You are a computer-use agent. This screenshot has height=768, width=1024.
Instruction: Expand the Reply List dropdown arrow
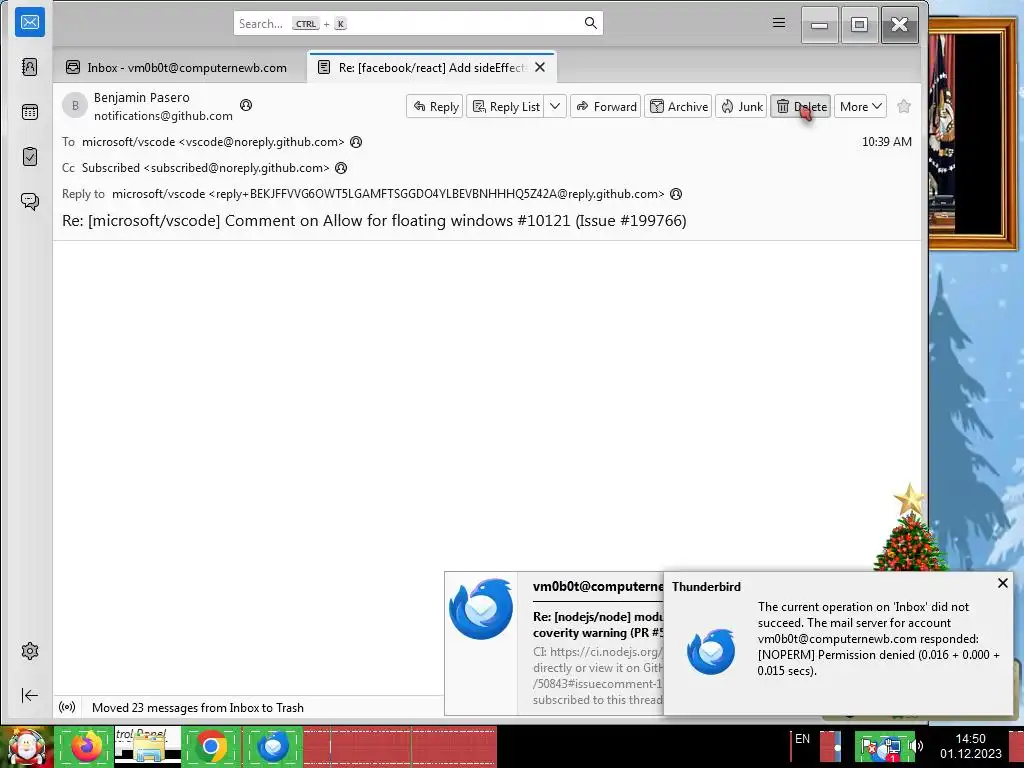pos(555,106)
